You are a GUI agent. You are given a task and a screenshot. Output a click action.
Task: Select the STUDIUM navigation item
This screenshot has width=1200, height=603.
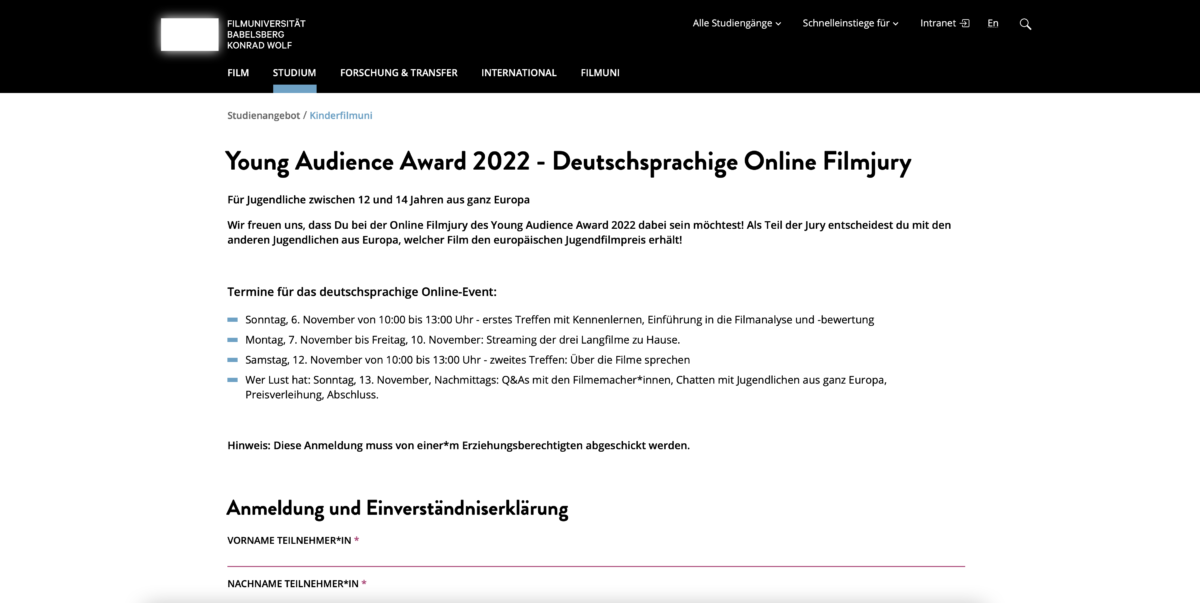tap(294, 73)
